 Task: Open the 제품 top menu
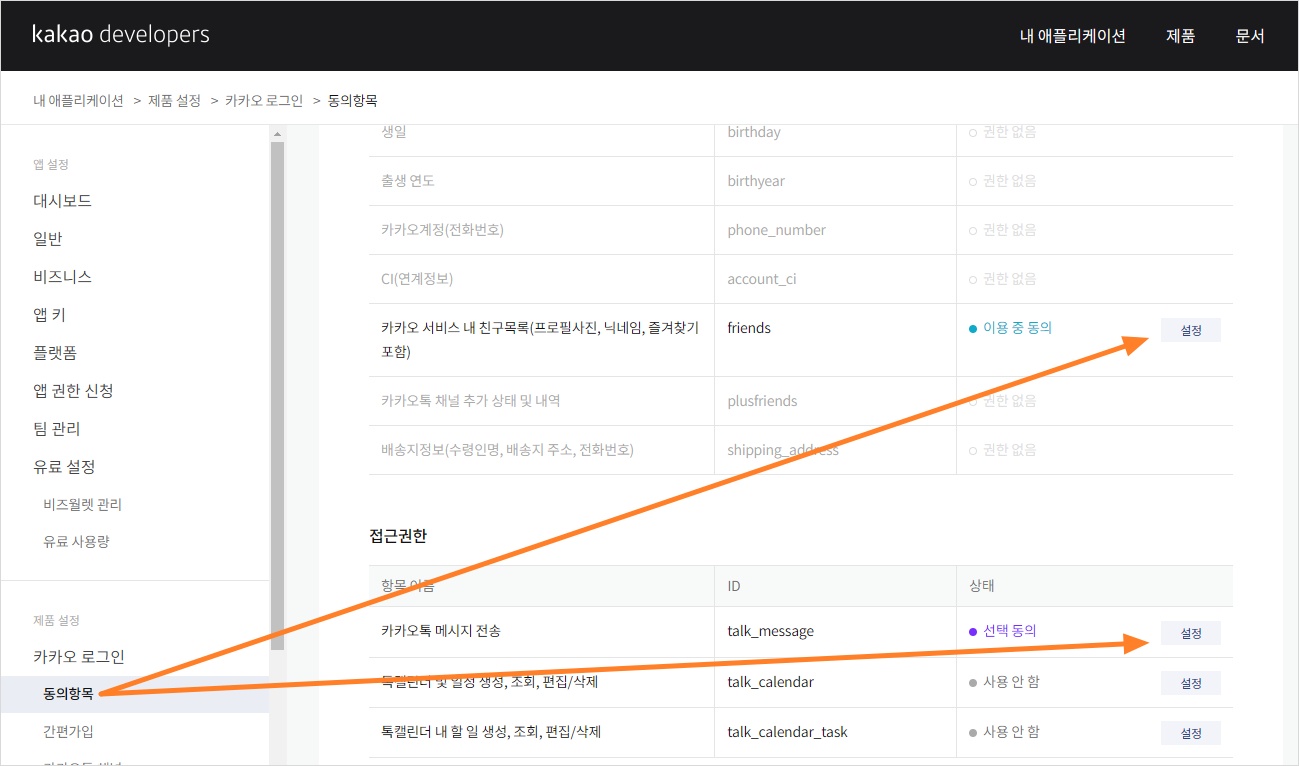[x=1180, y=36]
